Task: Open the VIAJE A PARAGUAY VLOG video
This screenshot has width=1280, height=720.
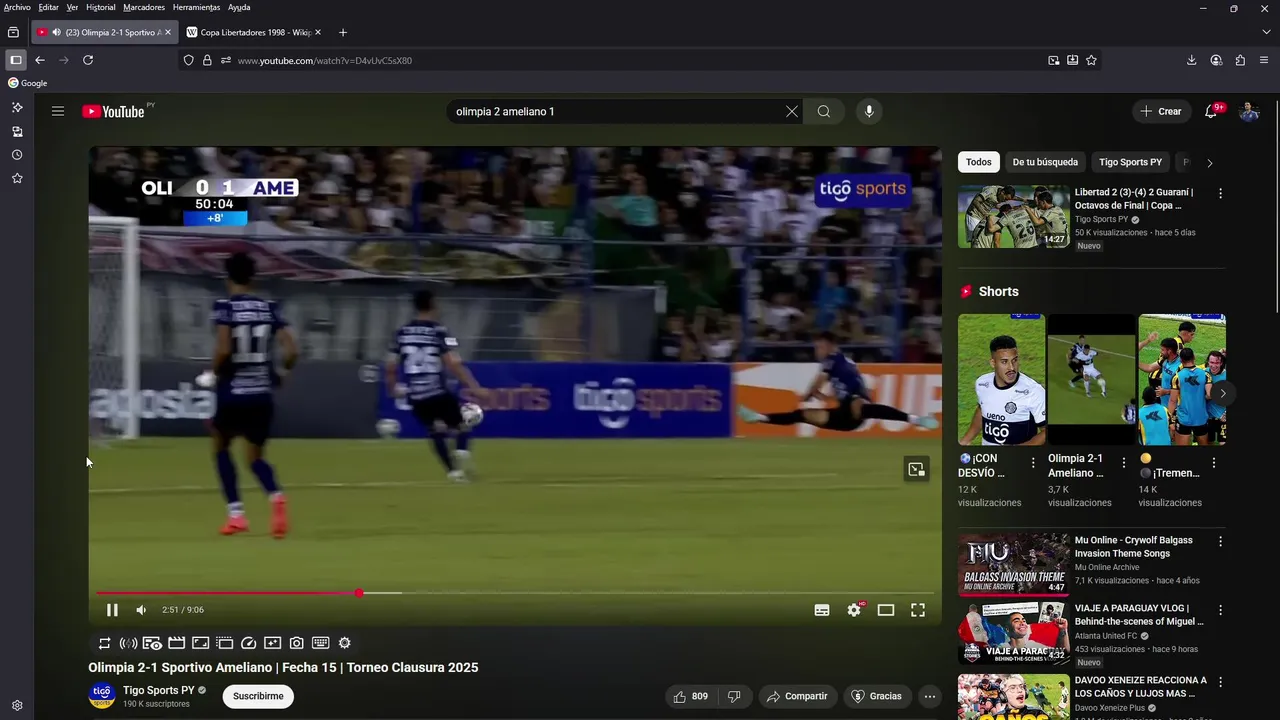Action: [1014, 632]
